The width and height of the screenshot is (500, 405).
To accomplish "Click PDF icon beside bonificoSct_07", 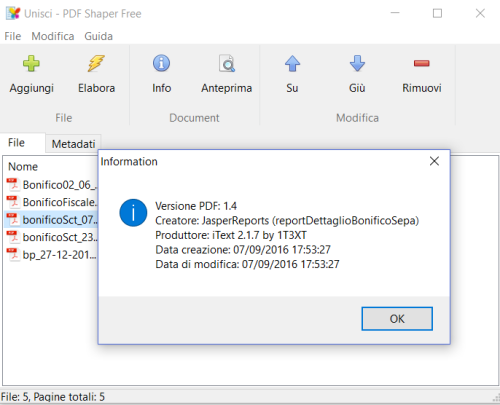I will 13,220.
